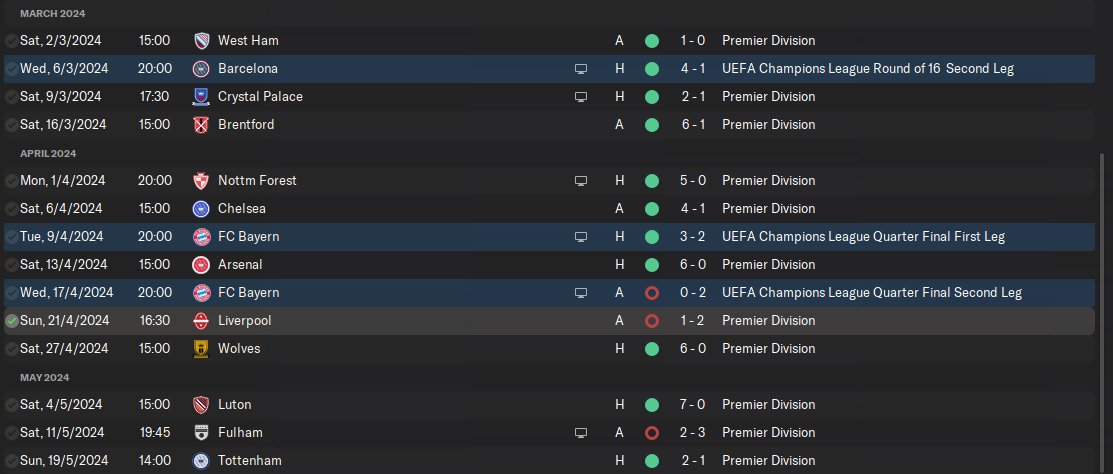Click the Chelsea club badge
The height and width of the screenshot is (474, 1113).
point(201,209)
